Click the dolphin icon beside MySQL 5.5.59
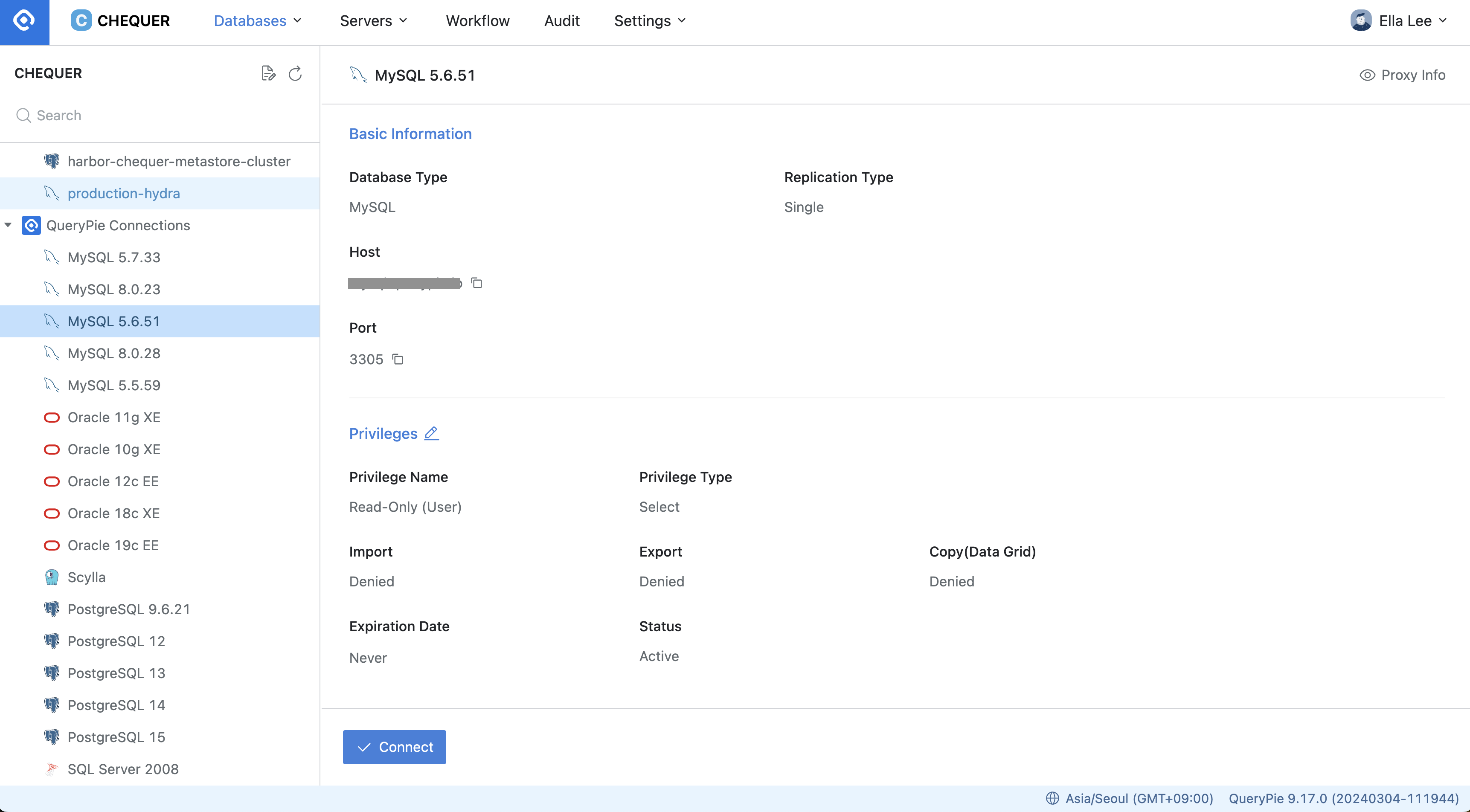 [x=51, y=385]
